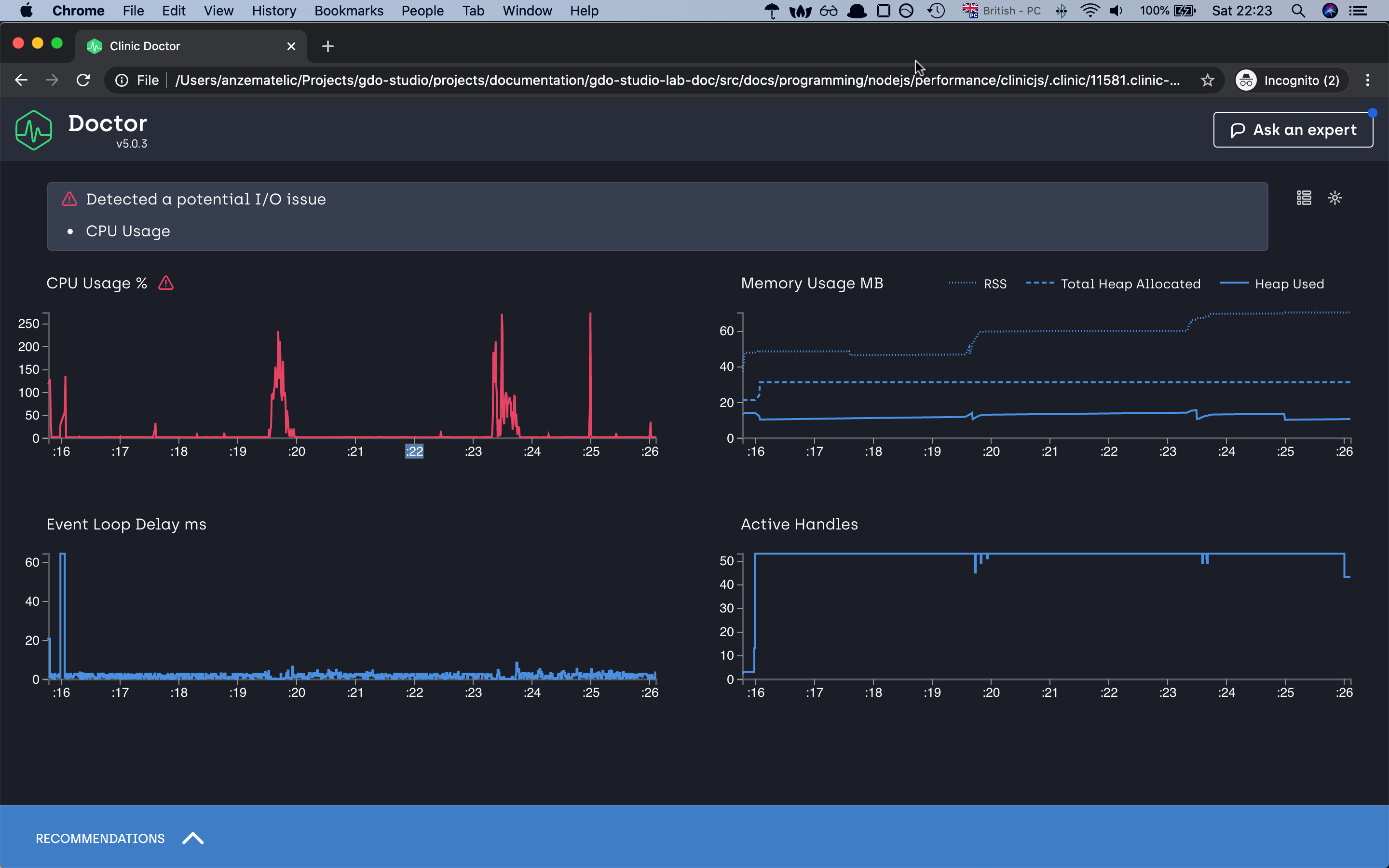Click the Clinic Doctor heartbeat logo
Viewport: 1389px width, 868px height.
coord(34,130)
